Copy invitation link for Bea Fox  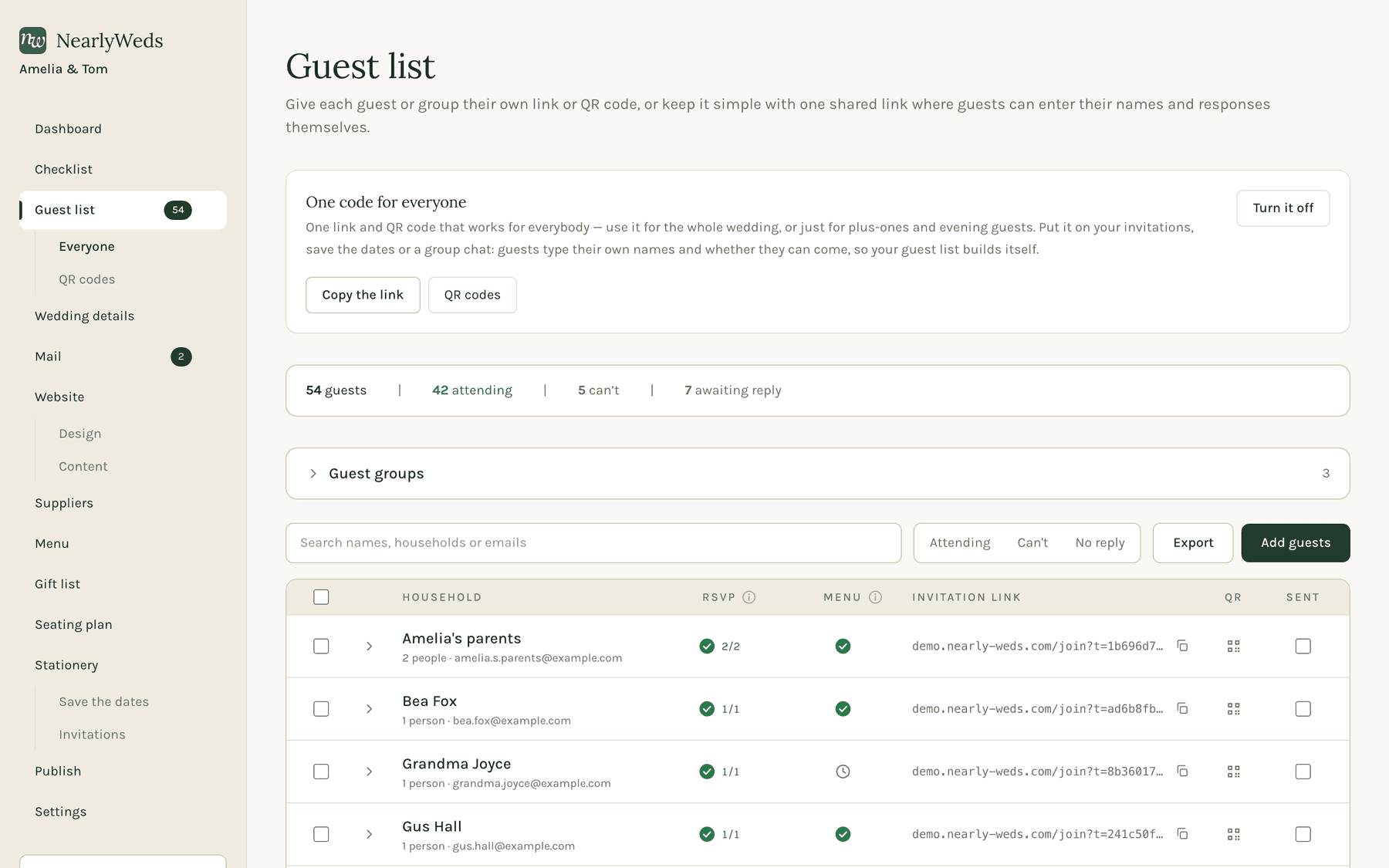(1182, 708)
